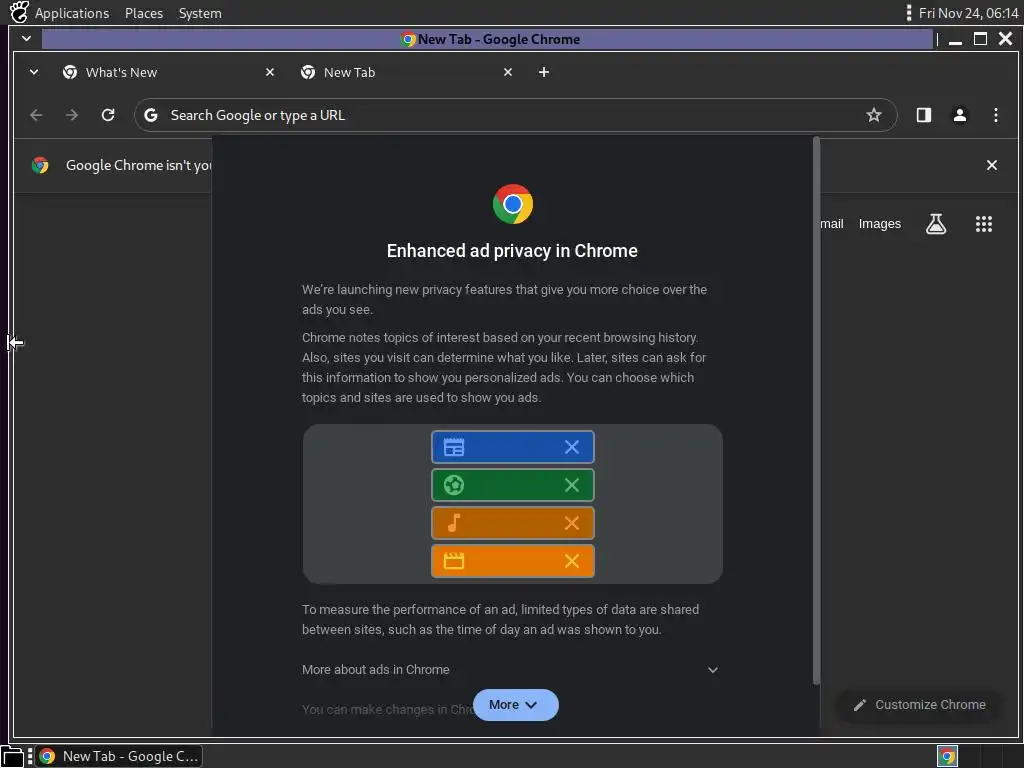Open the side panel icon
This screenshot has height=768, width=1024.
(x=923, y=115)
